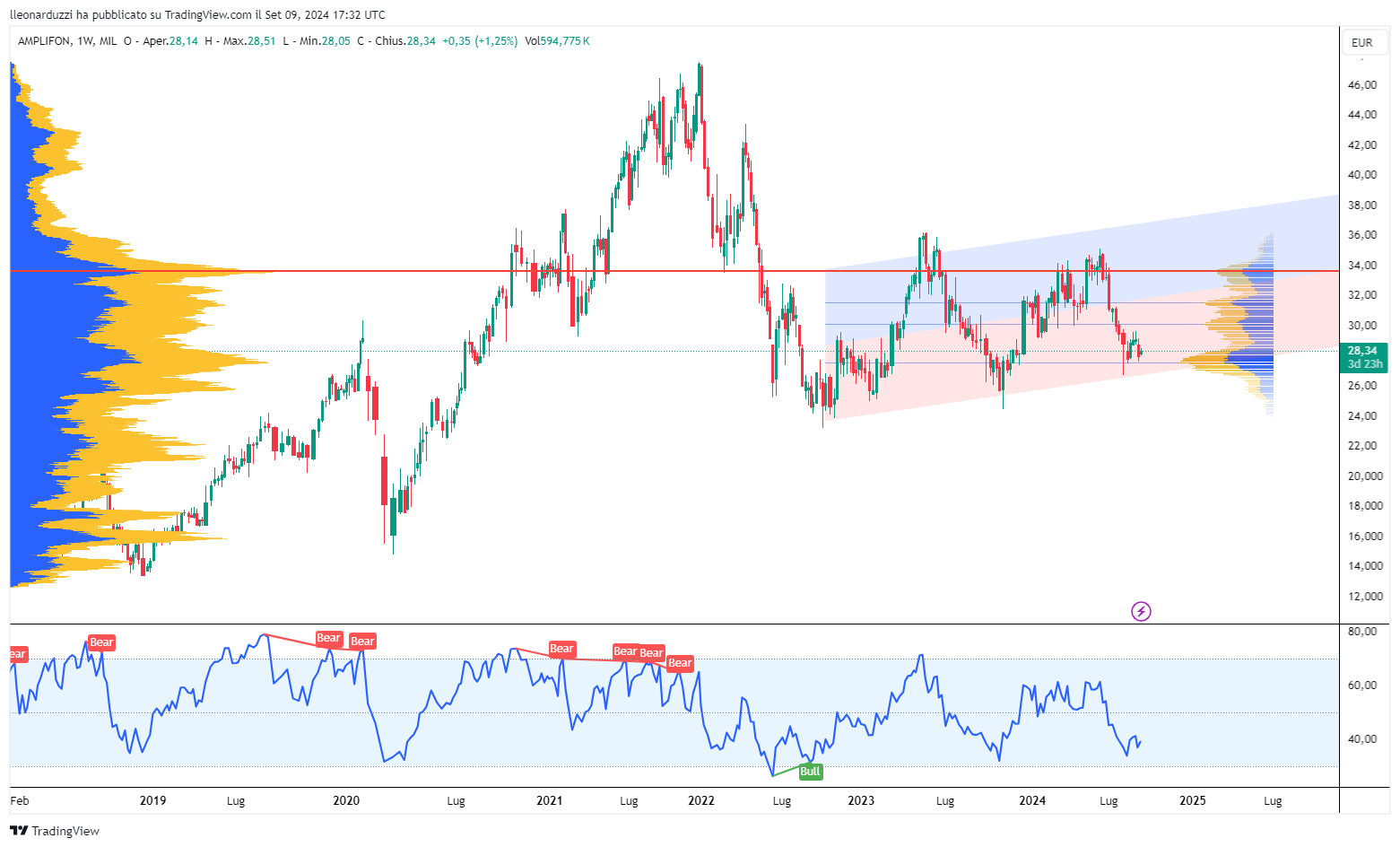
Task: Click the MIL exchange label
Action: 108,41
